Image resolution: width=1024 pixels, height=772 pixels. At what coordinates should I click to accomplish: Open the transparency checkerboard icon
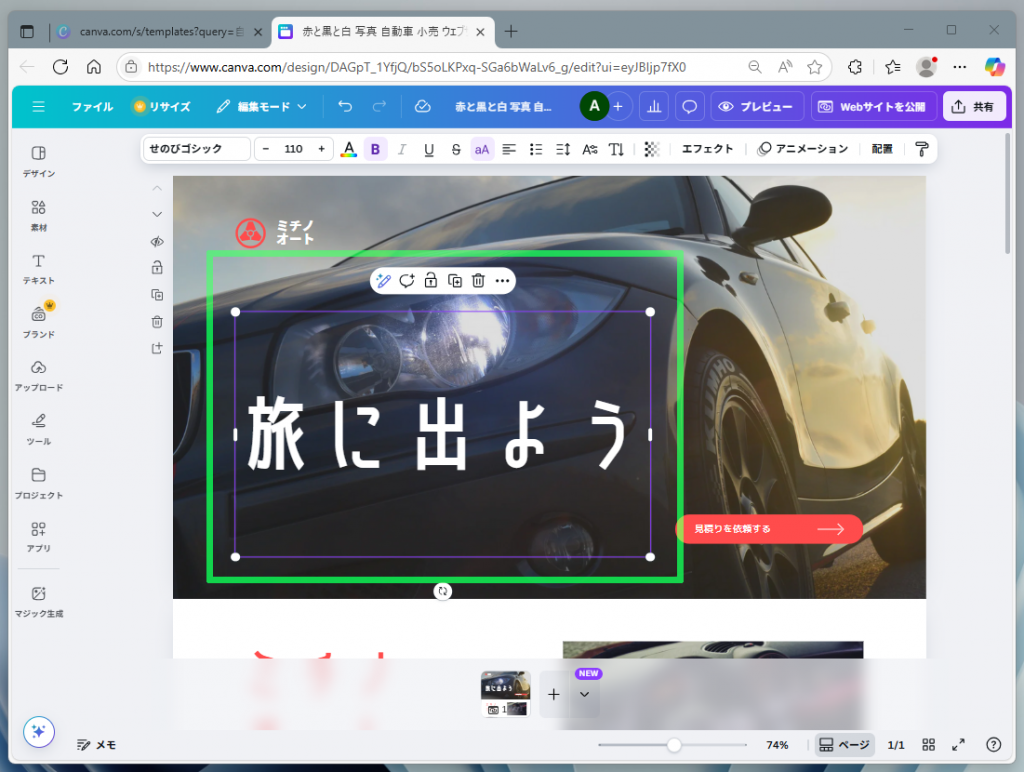tap(650, 148)
